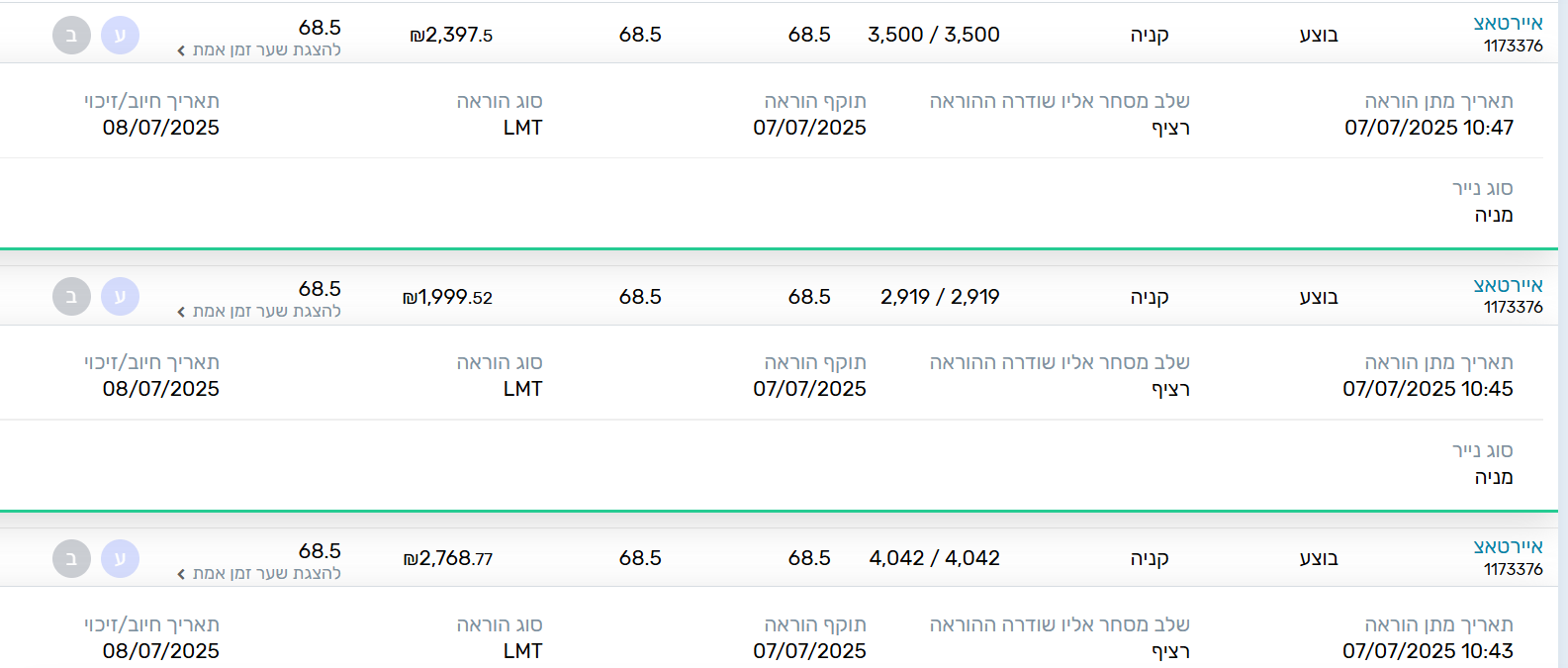Image resolution: width=1568 pixels, height=668 pixels.
Task: Click the 2,919 / 2,919 quantity cell
Action: click(x=940, y=297)
